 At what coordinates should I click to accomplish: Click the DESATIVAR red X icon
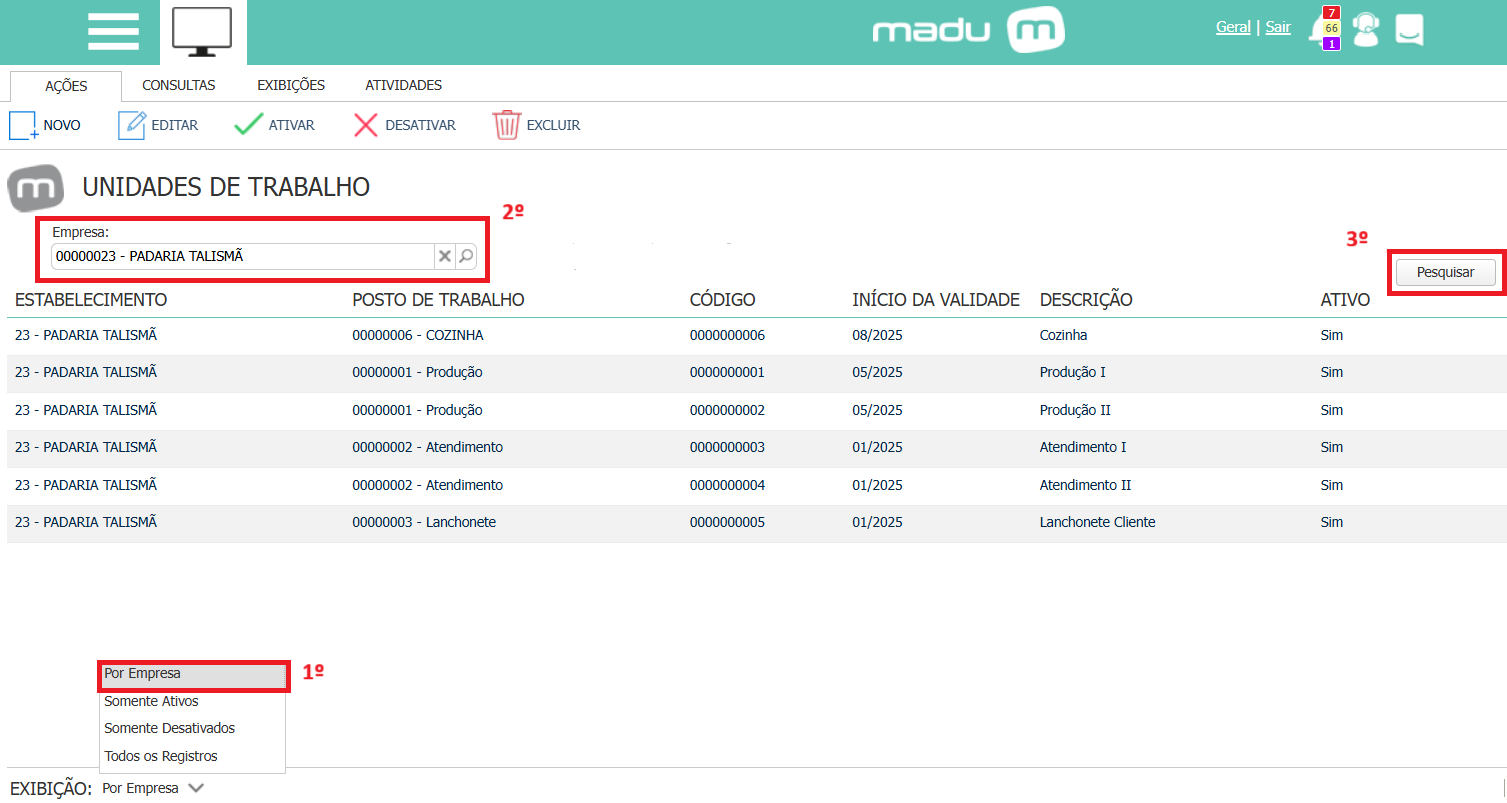[x=366, y=125]
